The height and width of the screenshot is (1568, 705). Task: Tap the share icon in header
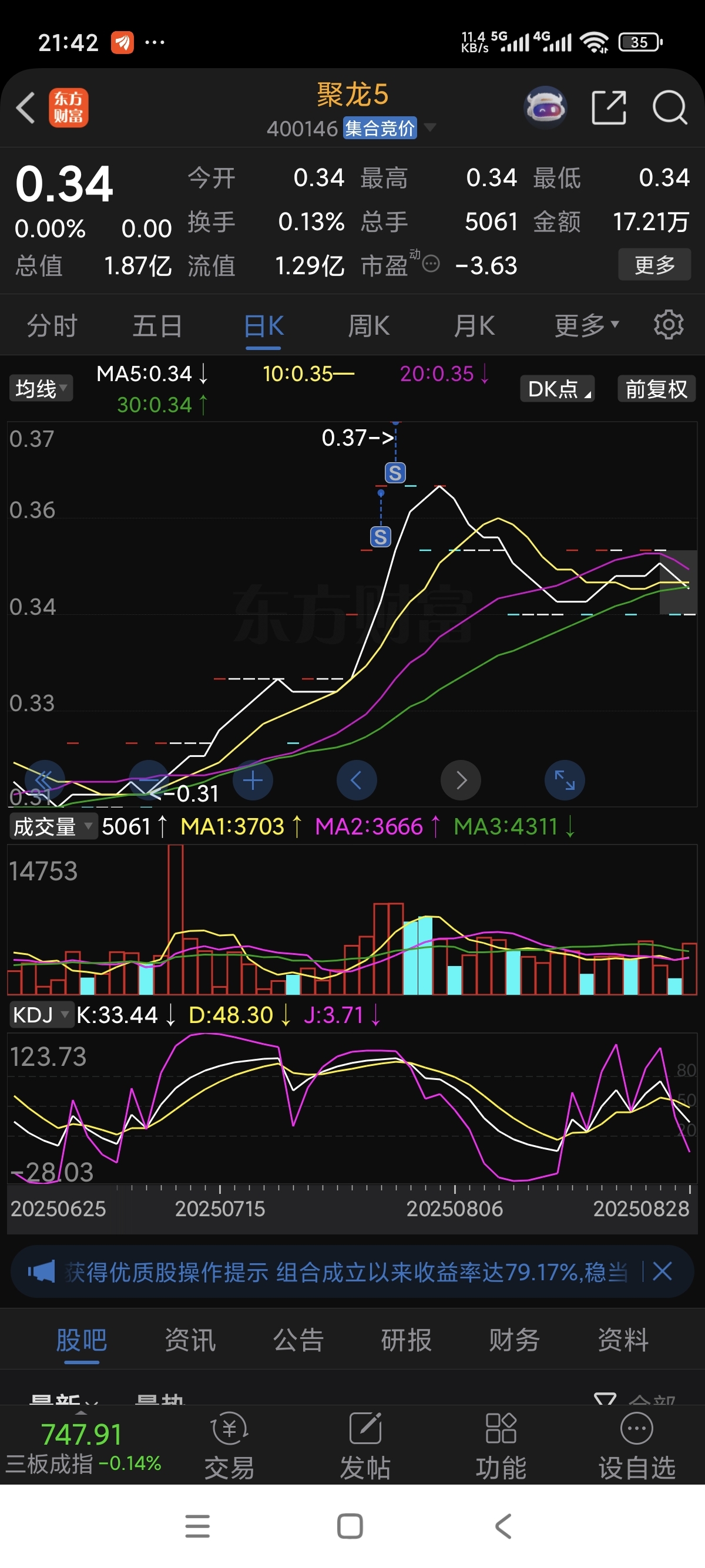click(609, 107)
